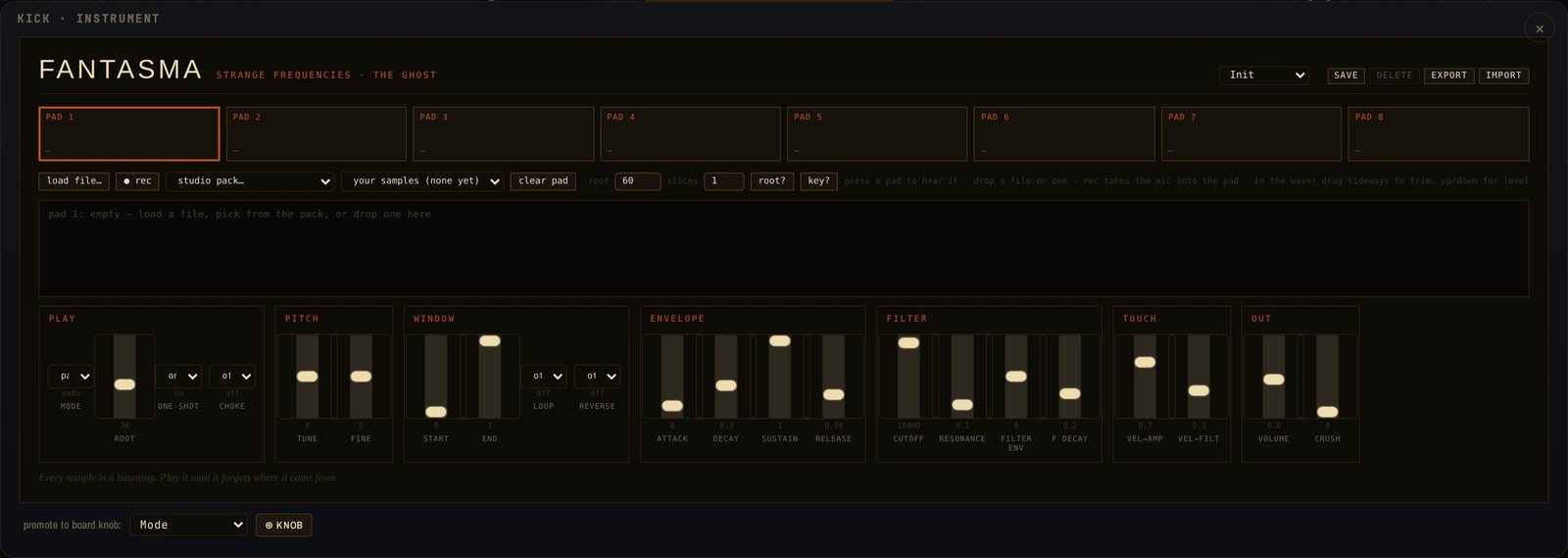Click the F DECAY slider
The width and height of the screenshot is (1568, 558).
pos(1070,377)
